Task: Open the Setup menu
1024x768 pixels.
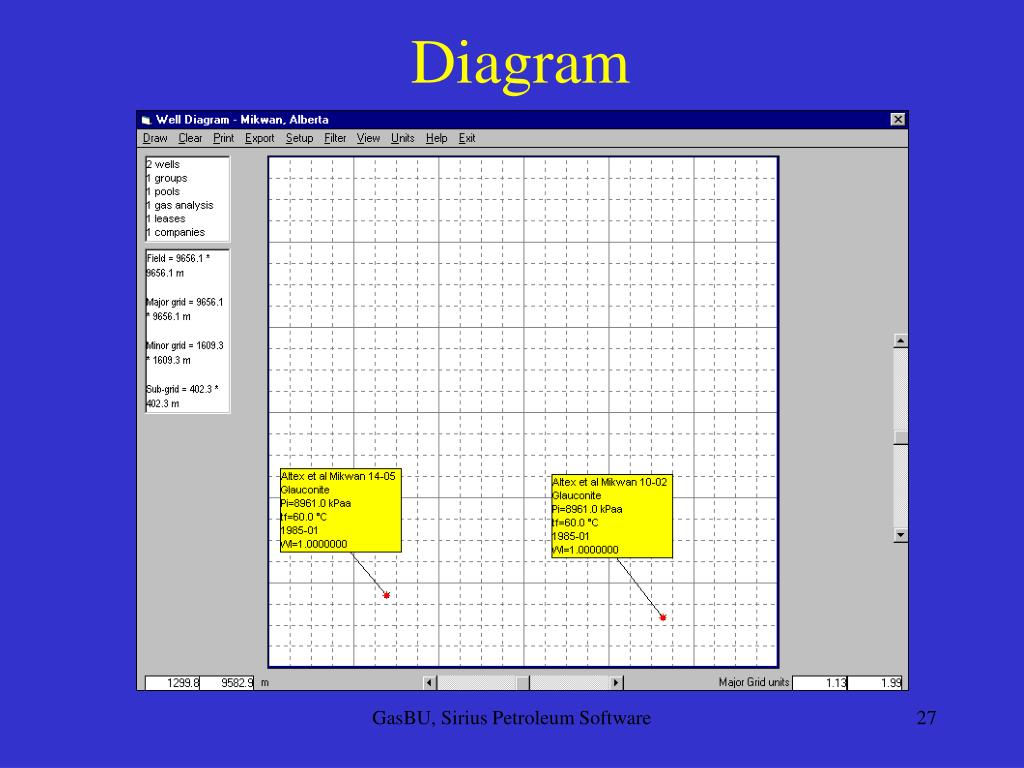Action: pos(299,138)
